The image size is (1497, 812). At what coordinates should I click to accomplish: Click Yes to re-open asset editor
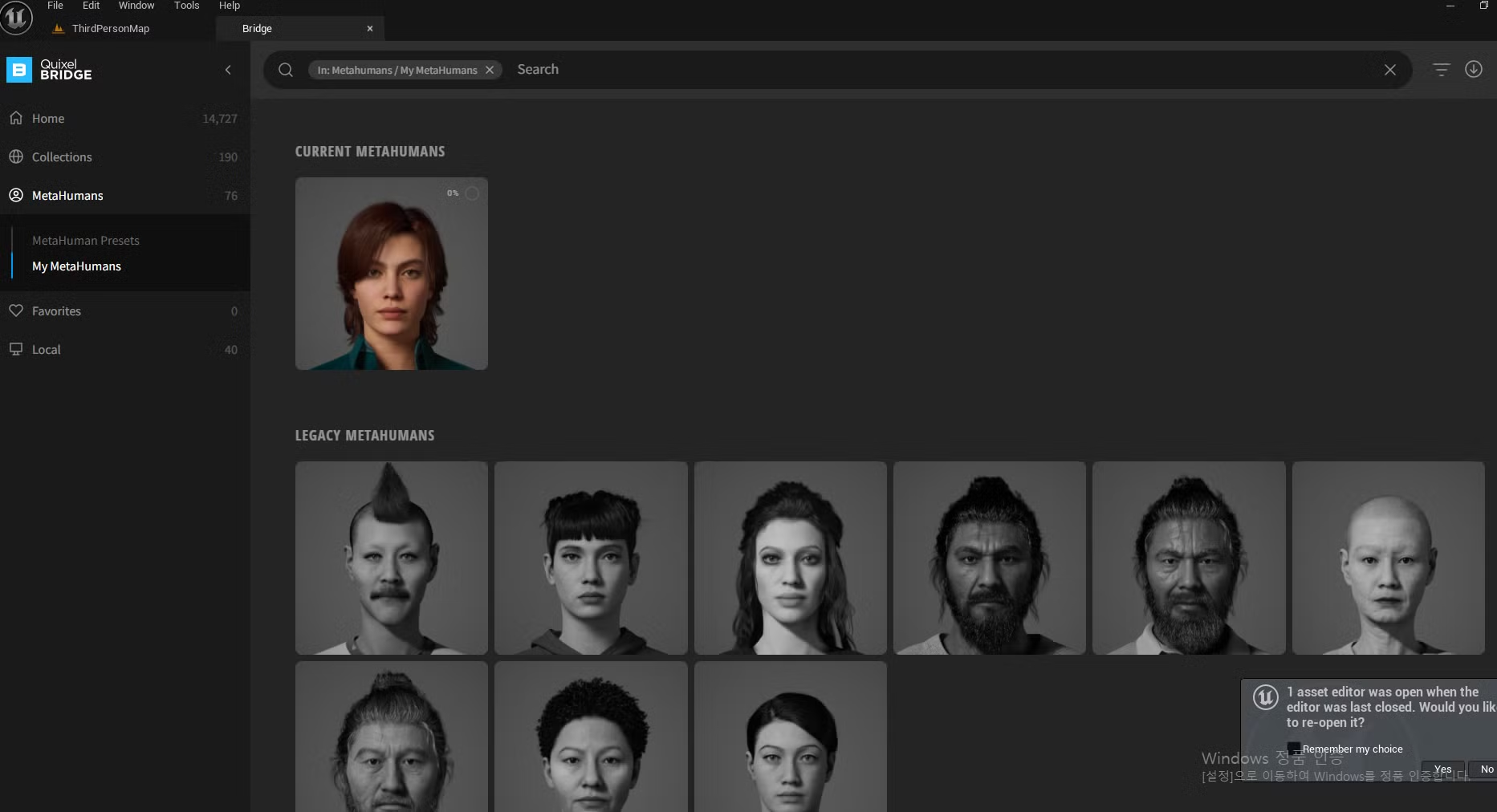coord(1443,769)
